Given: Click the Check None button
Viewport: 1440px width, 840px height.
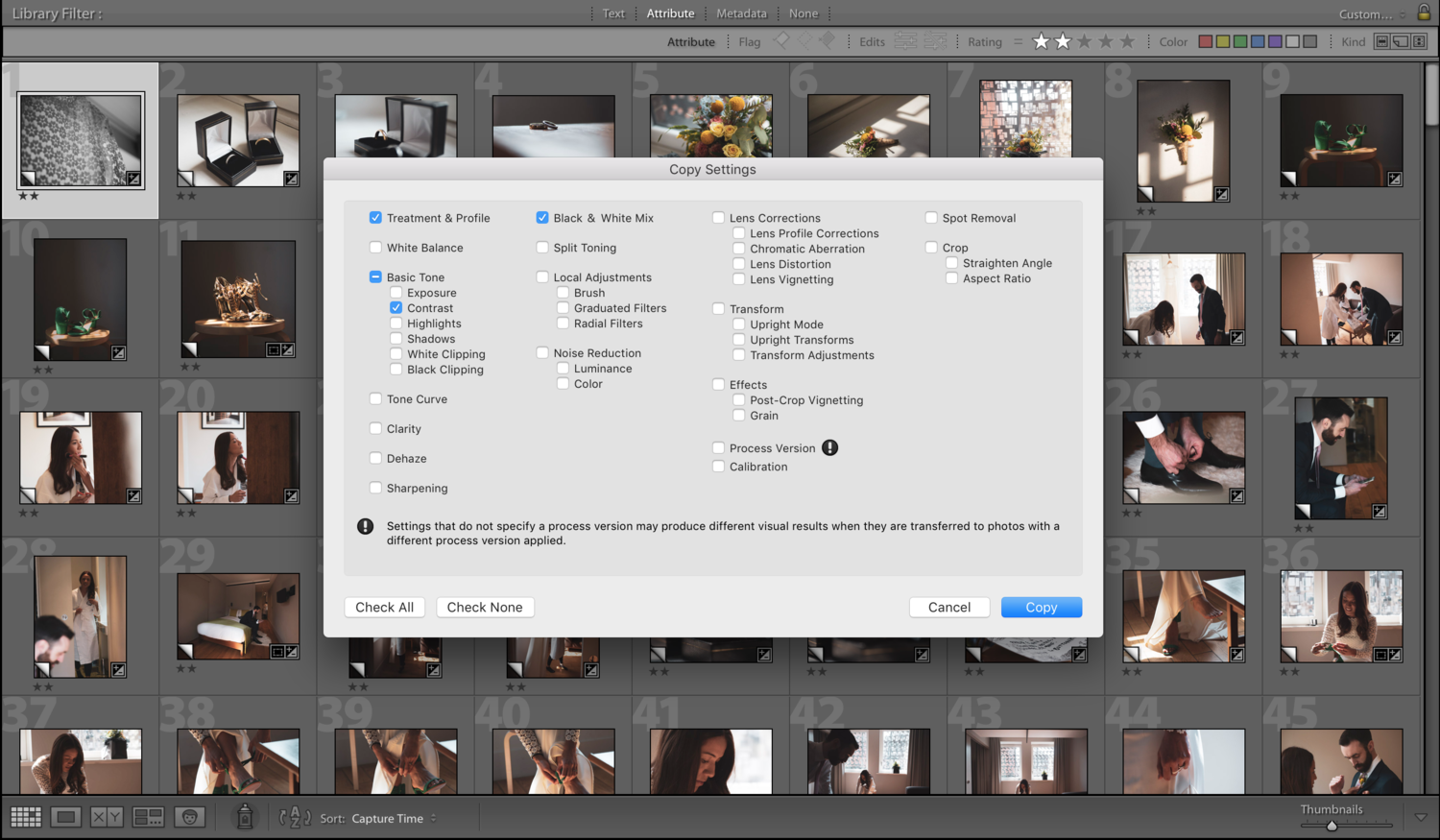Looking at the screenshot, I should click(x=485, y=607).
